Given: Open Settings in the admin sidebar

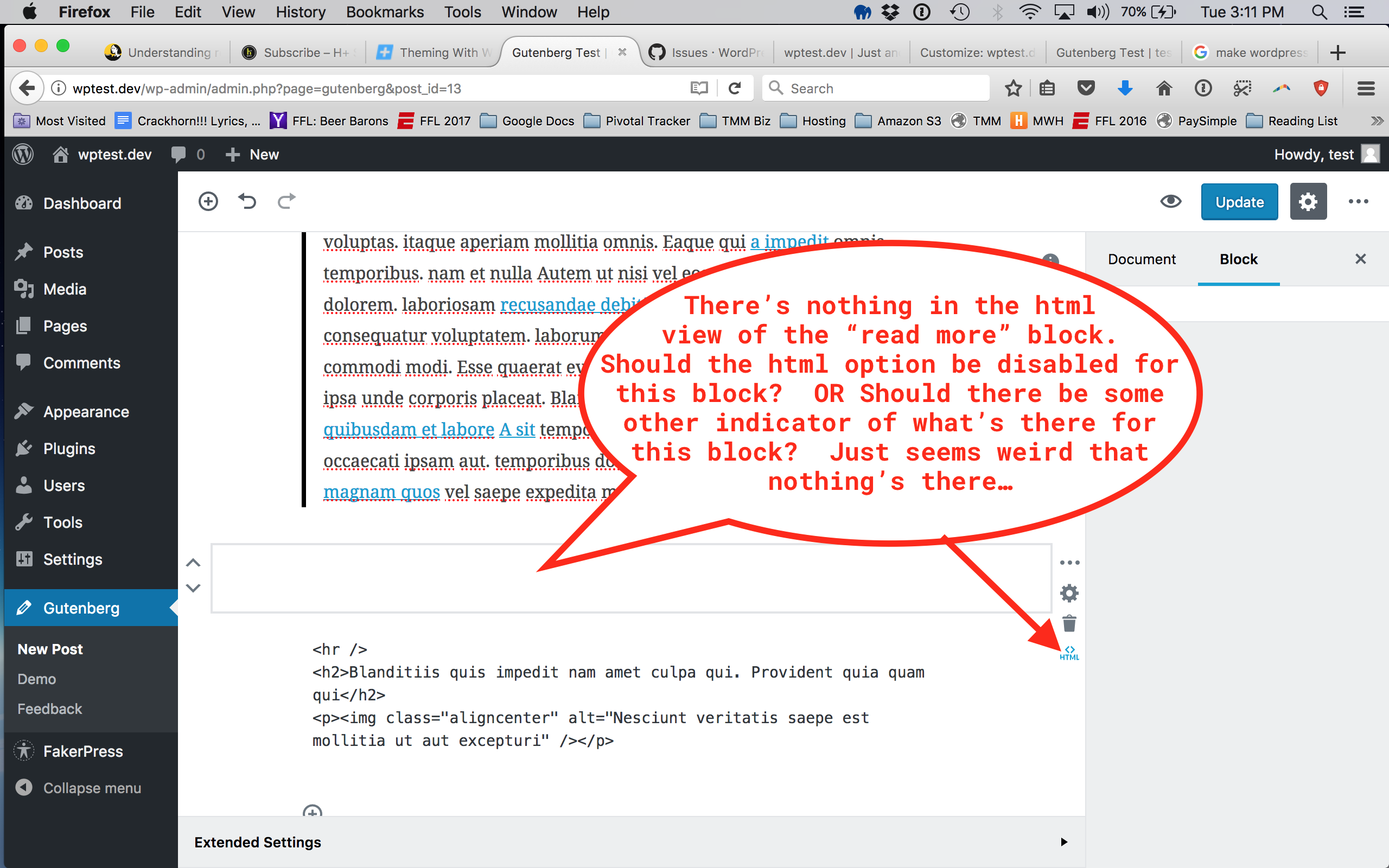Looking at the screenshot, I should click(72, 559).
